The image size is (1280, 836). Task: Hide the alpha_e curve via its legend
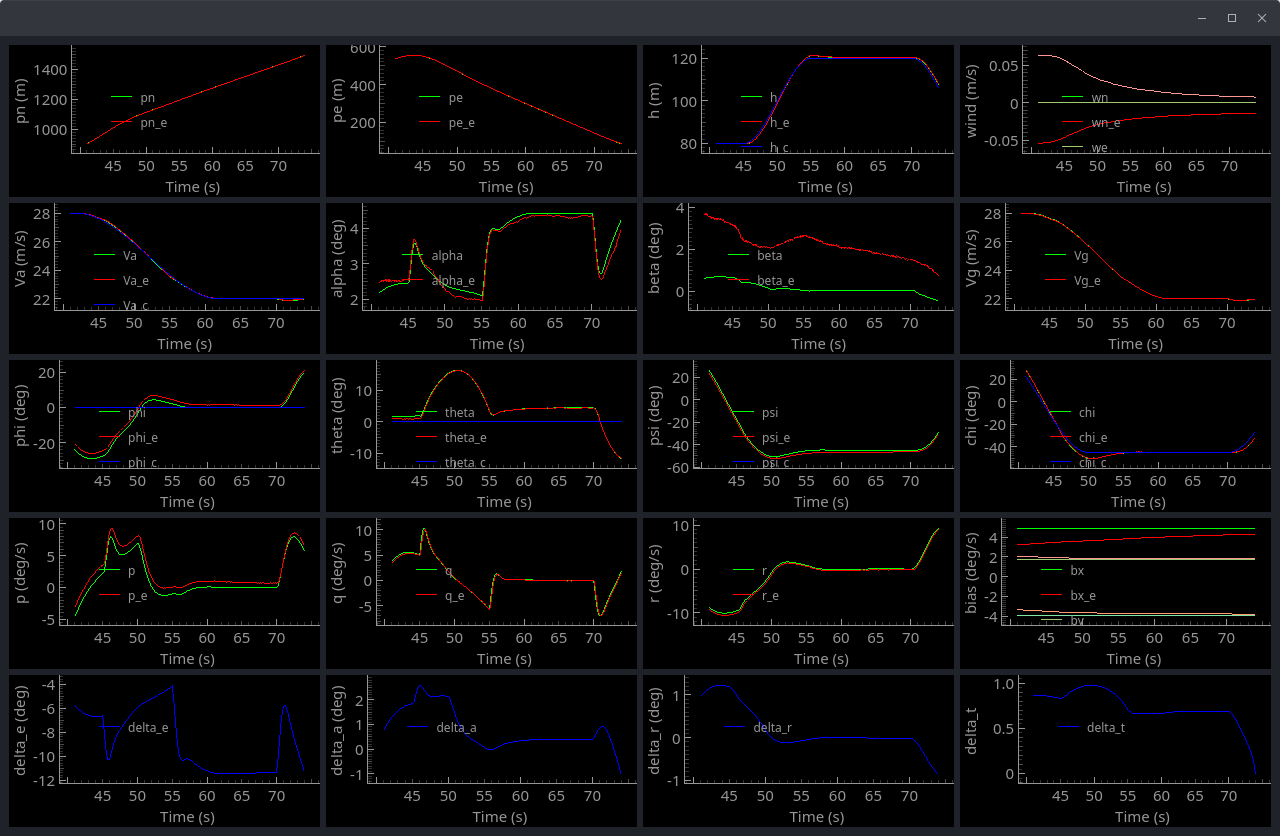coord(453,281)
